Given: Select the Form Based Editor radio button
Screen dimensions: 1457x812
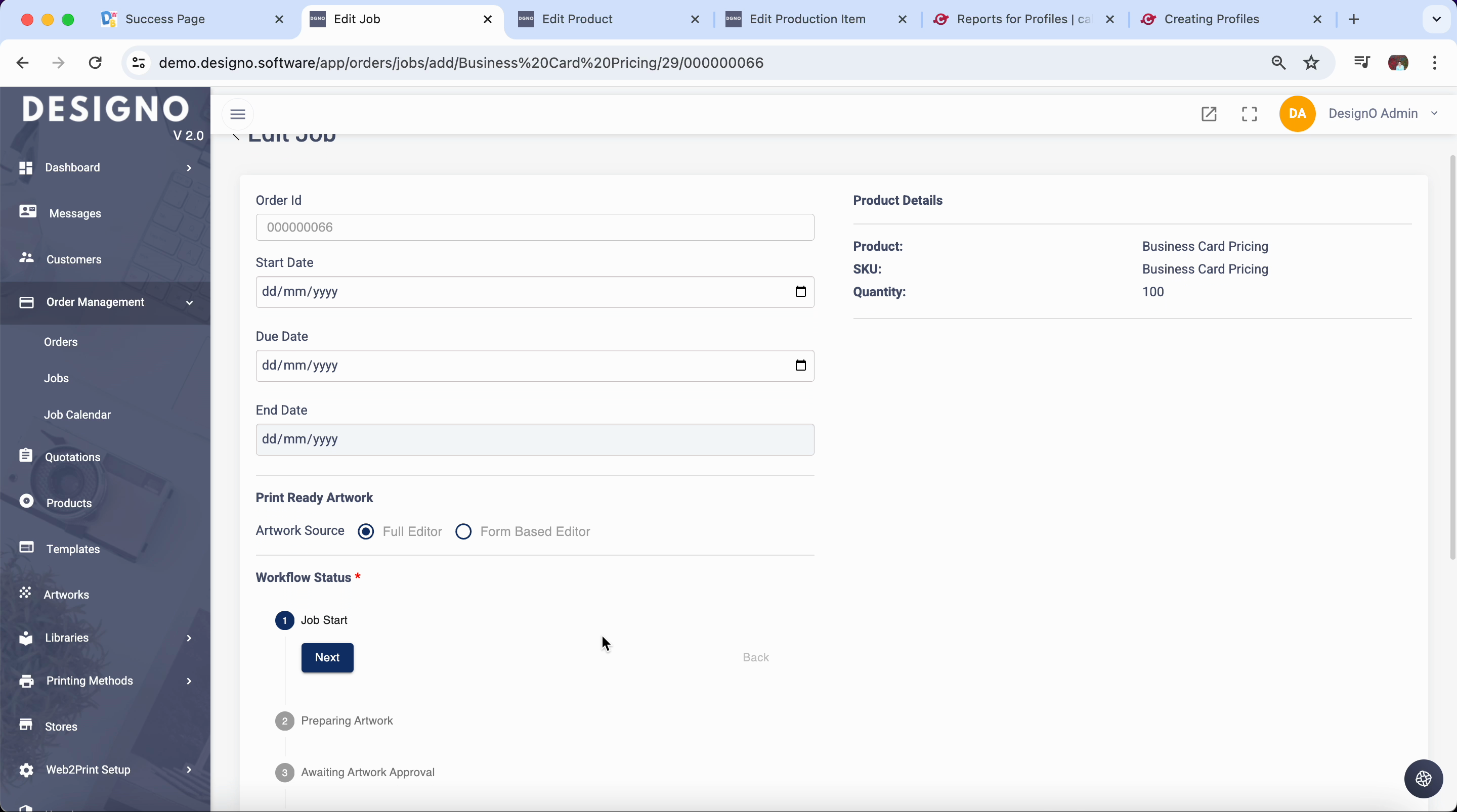Looking at the screenshot, I should point(463,531).
